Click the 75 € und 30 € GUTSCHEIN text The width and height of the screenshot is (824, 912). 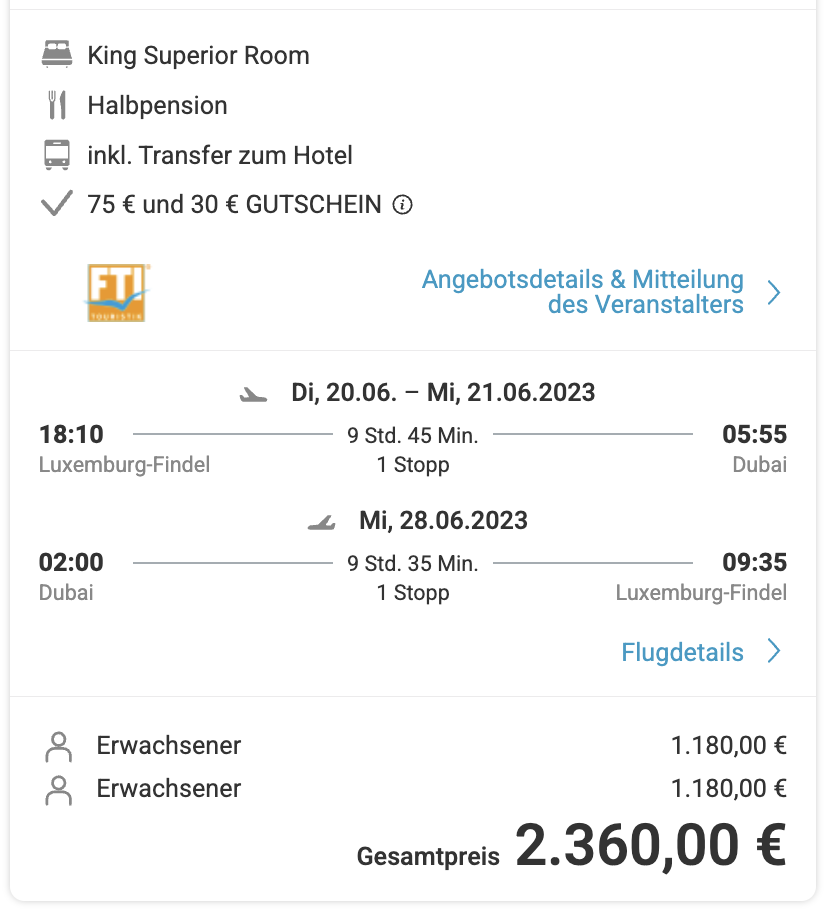(234, 205)
